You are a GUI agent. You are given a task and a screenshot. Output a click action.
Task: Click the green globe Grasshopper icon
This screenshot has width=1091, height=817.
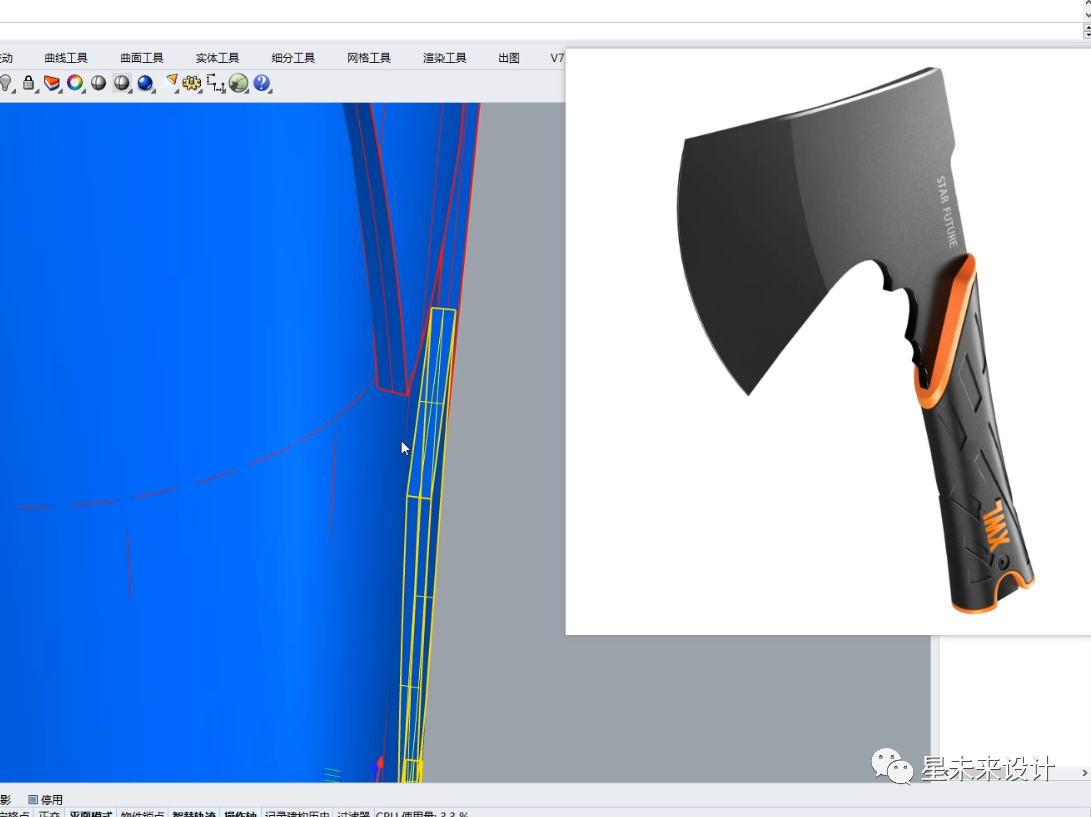[239, 83]
